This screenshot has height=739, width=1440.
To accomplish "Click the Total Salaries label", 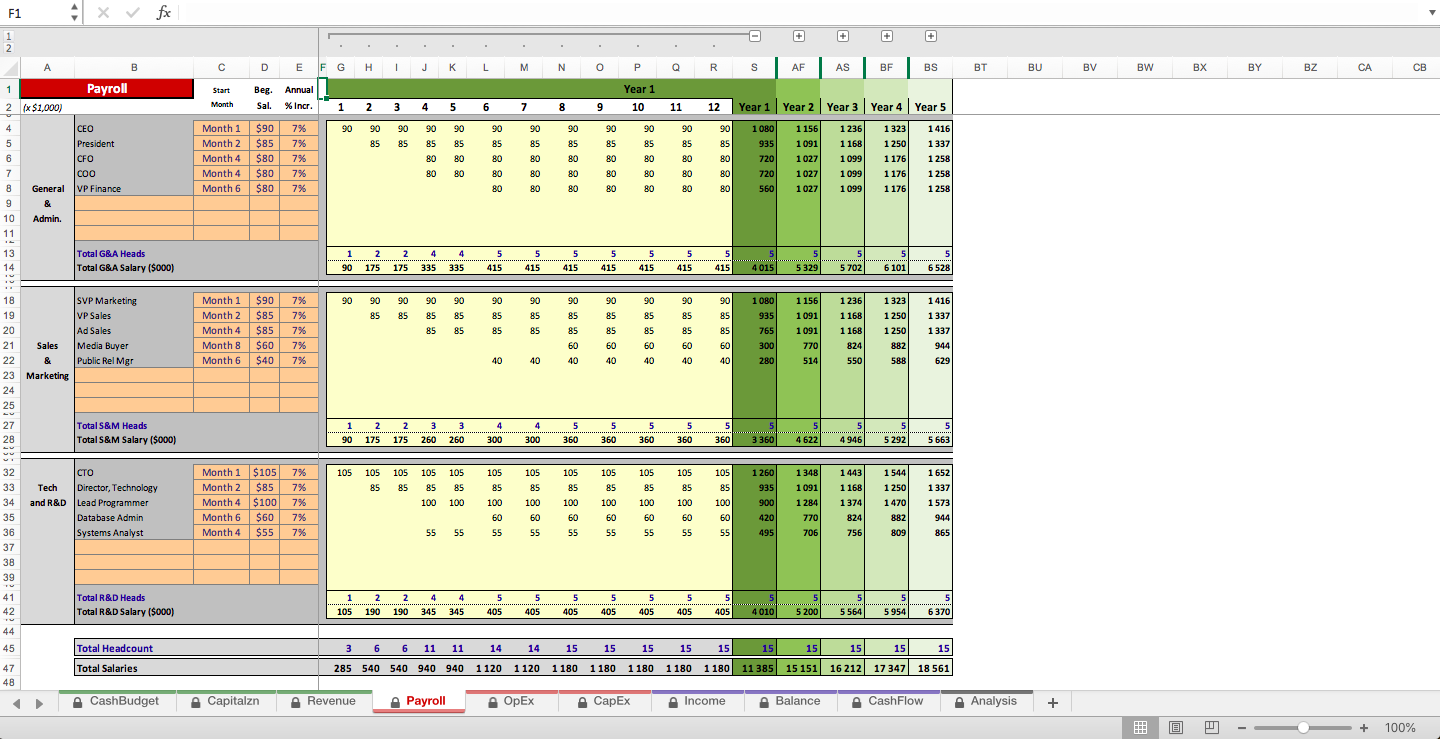I will [x=107, y=668].
